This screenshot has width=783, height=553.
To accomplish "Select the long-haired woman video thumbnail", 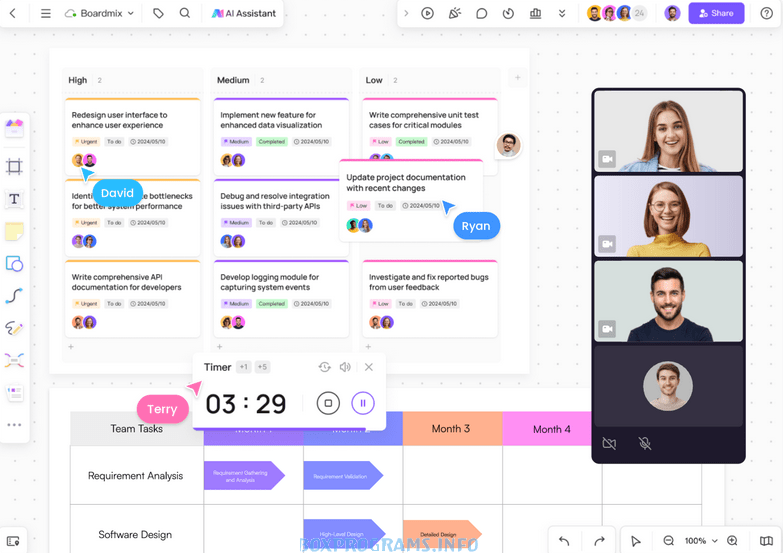I will pos(668,131).
